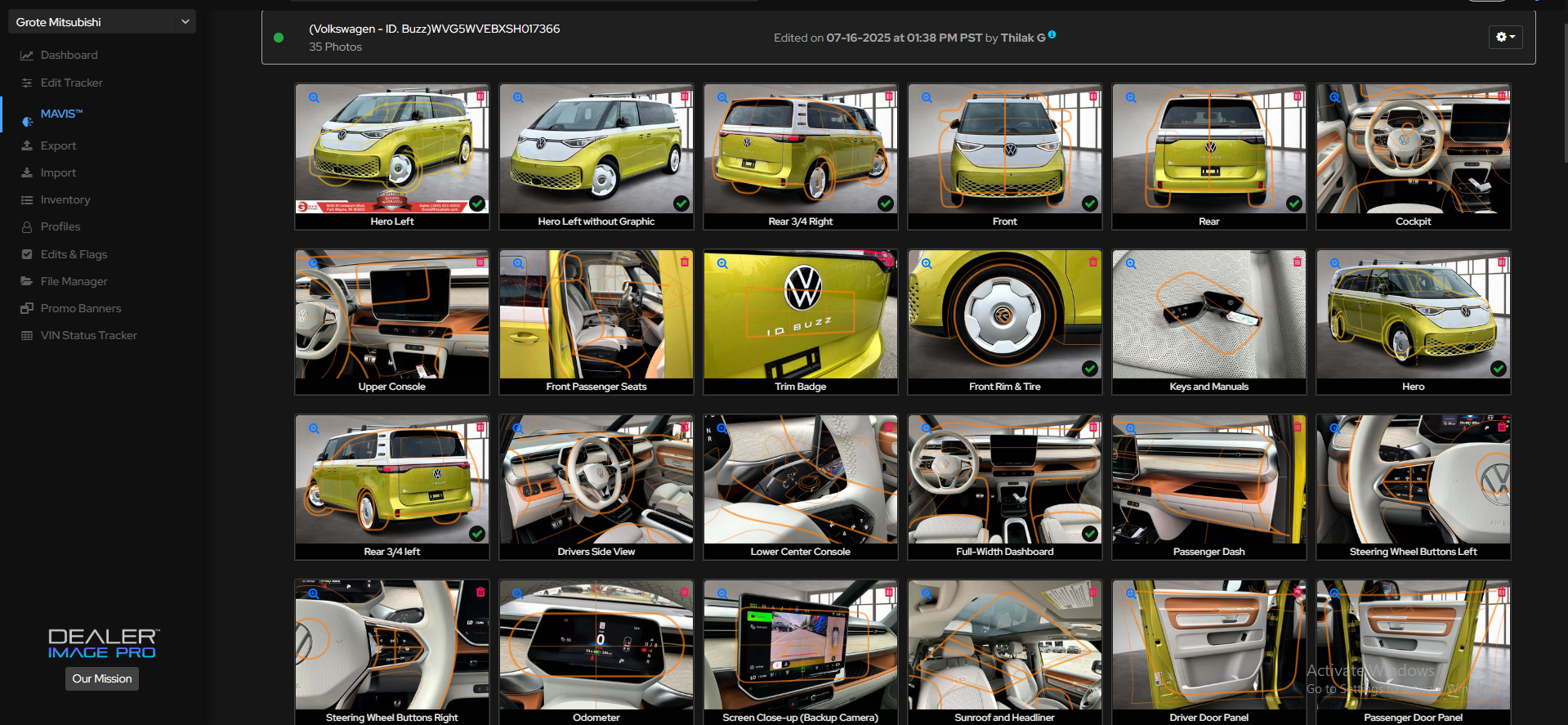Click the Dealer Image Pro logo

(102, 643)
